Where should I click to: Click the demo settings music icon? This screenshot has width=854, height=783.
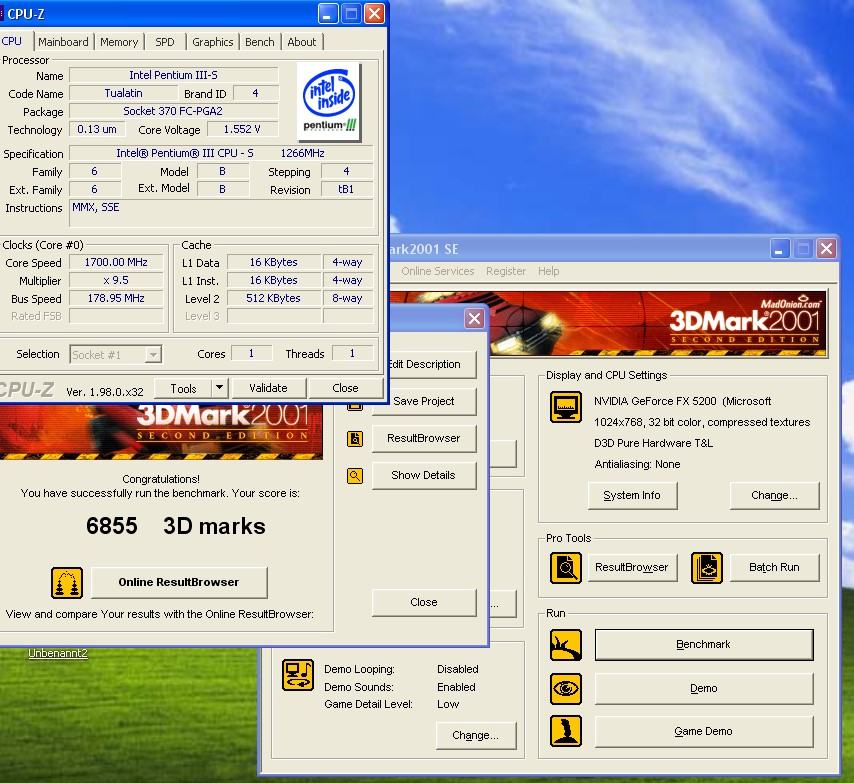pos(298,675)
